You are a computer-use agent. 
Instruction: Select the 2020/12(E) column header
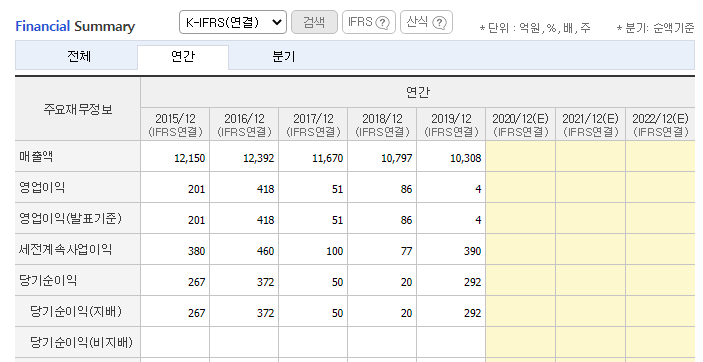pyautogui.click(x=521, y=124)
